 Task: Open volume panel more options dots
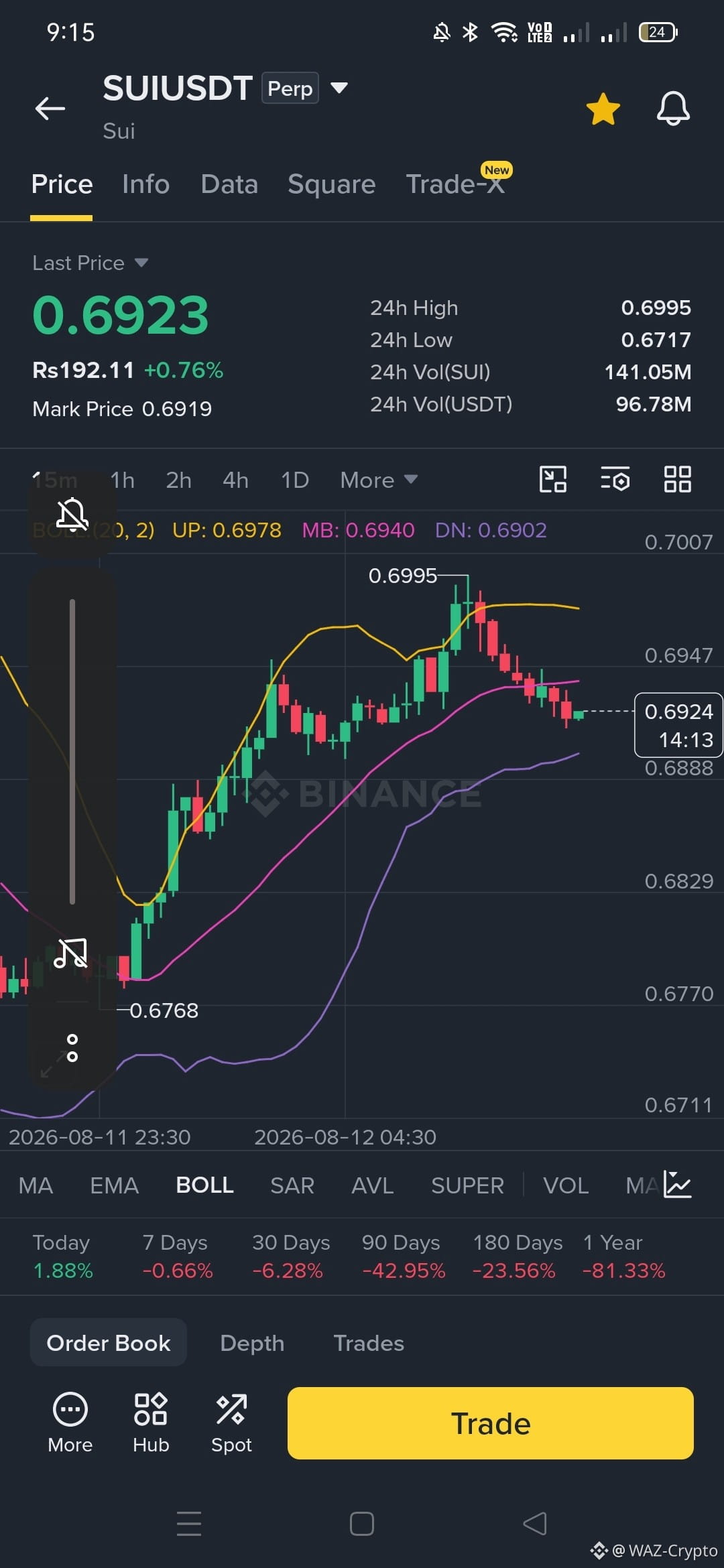72,1048
